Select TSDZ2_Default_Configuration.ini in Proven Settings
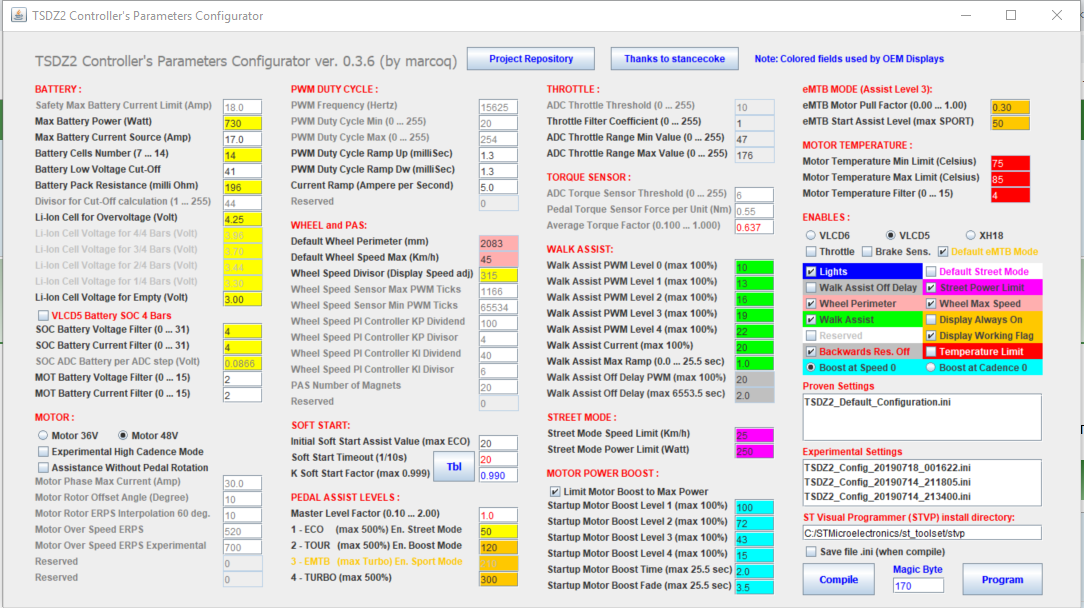 coord(877,402)
